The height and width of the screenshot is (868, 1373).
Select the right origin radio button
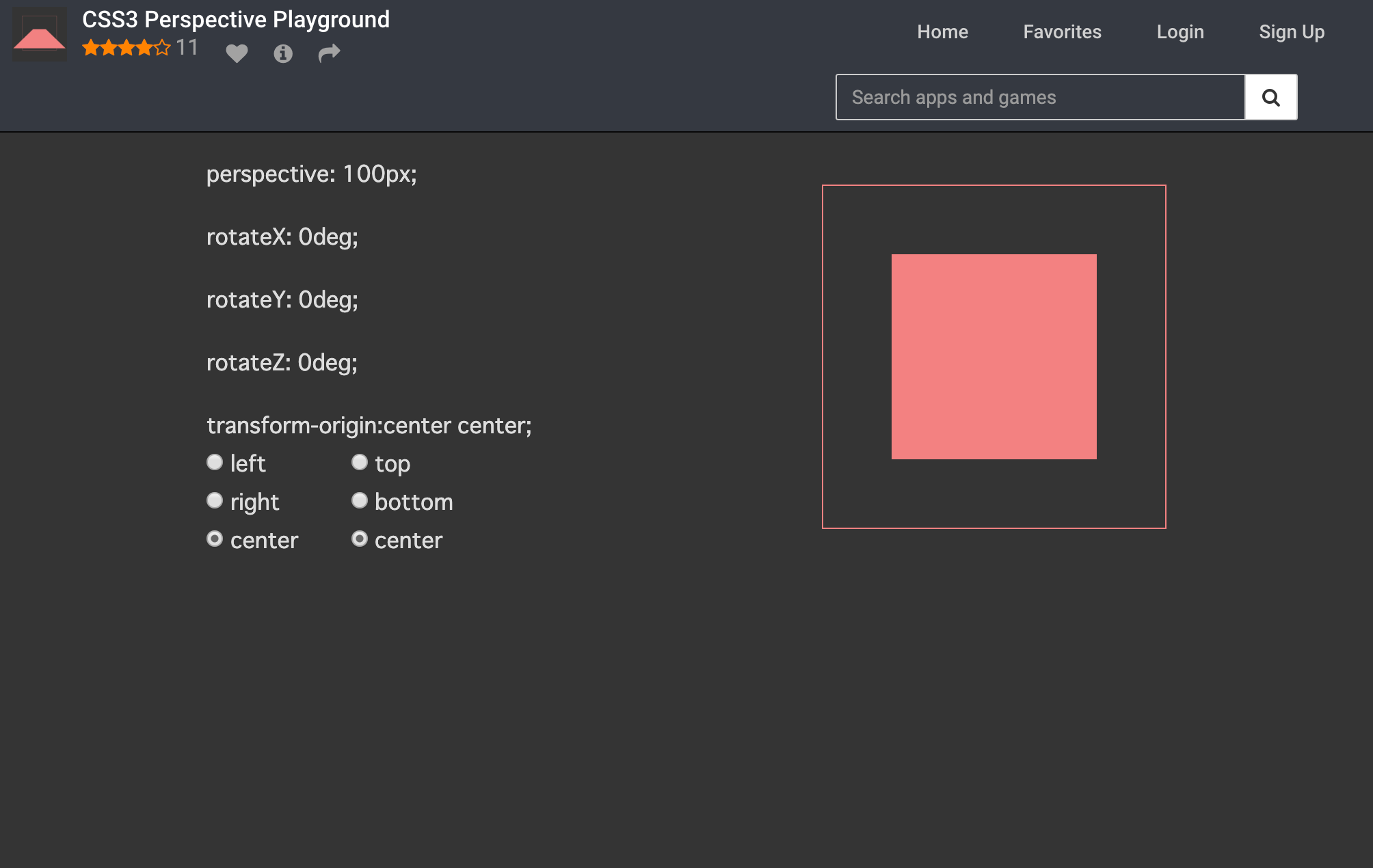[215, 501]
